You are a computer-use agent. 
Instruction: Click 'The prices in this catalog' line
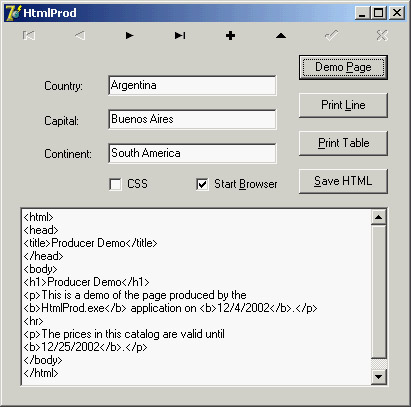(x=124, y=334)
